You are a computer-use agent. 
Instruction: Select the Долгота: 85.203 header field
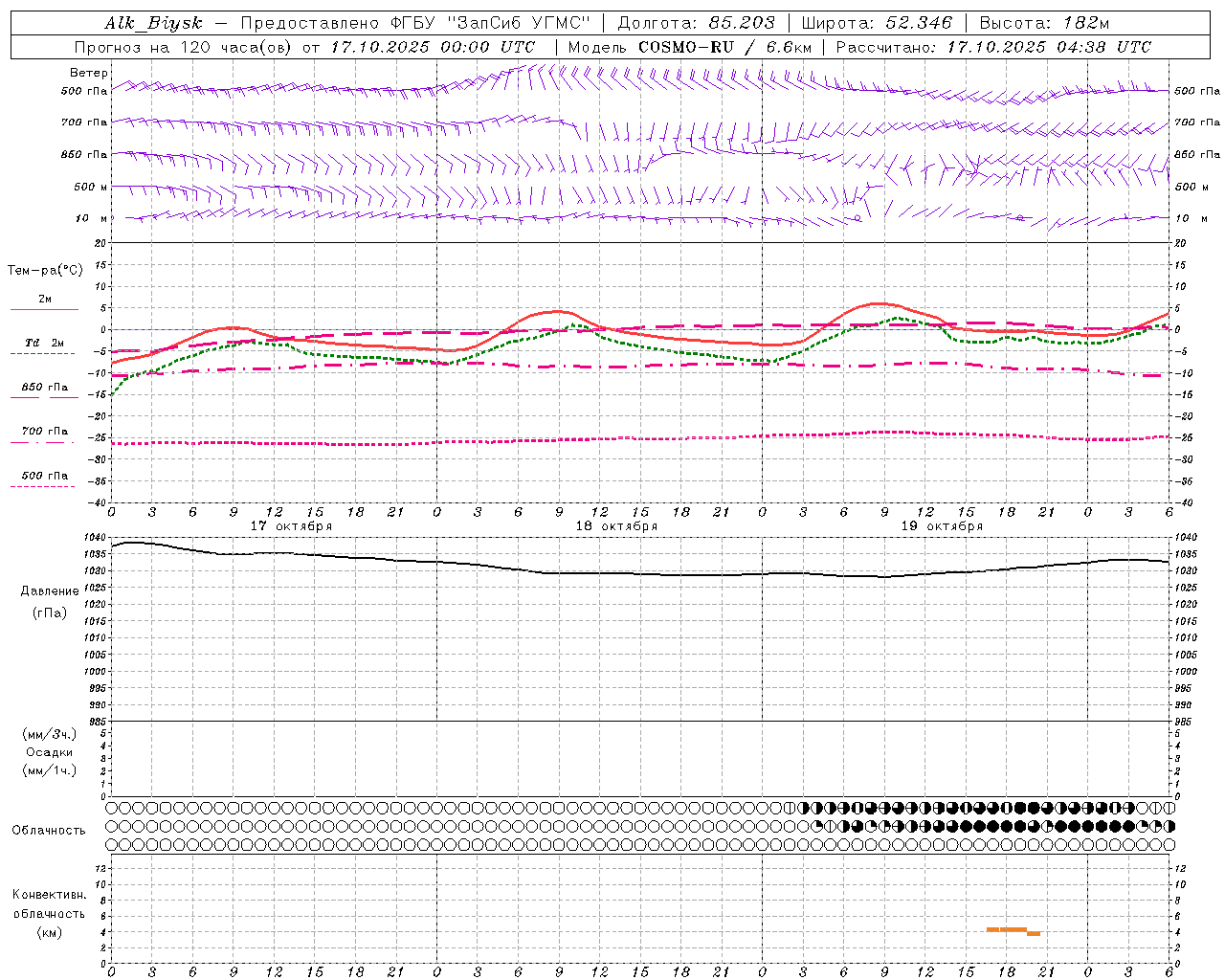click(x=696, y=24)
